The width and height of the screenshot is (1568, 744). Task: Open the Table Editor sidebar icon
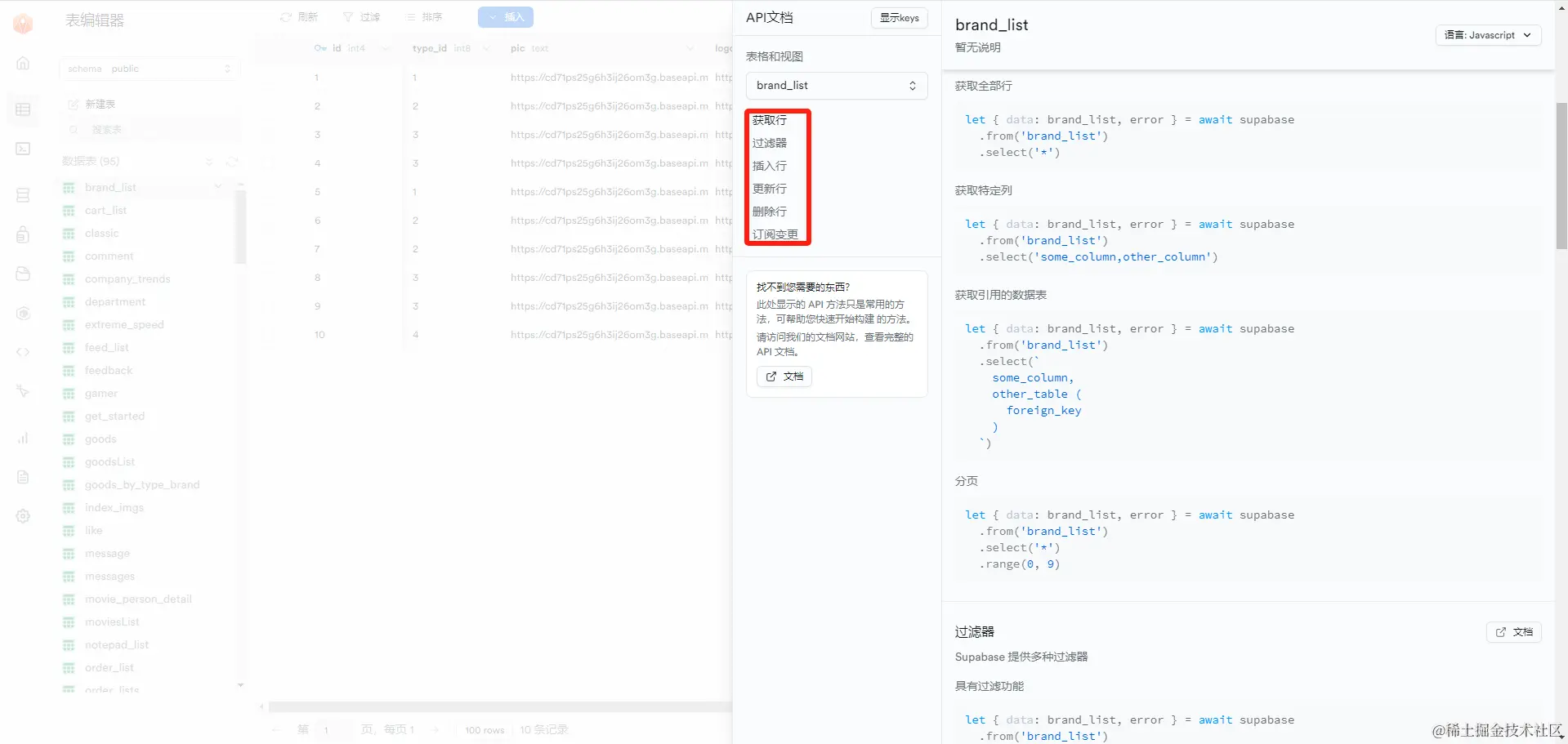pos(23,109)
